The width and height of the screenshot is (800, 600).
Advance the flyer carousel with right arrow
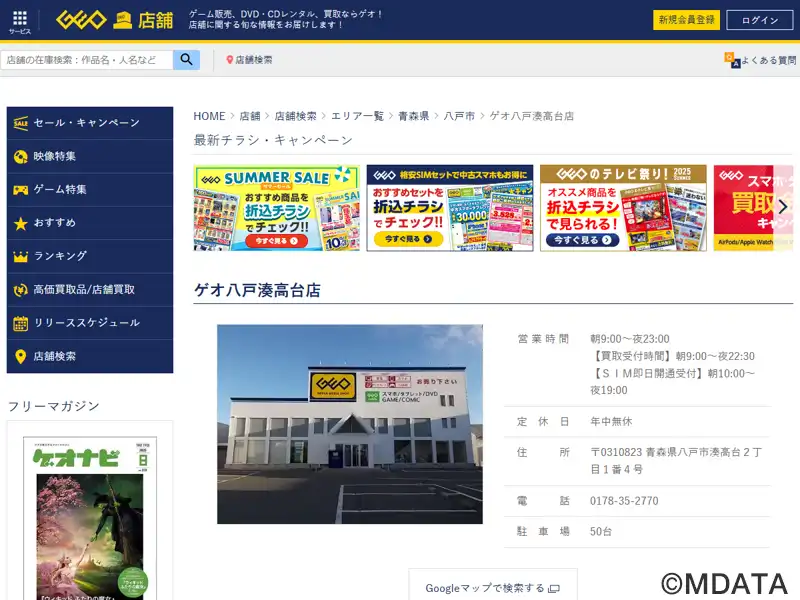click(783, 207)
